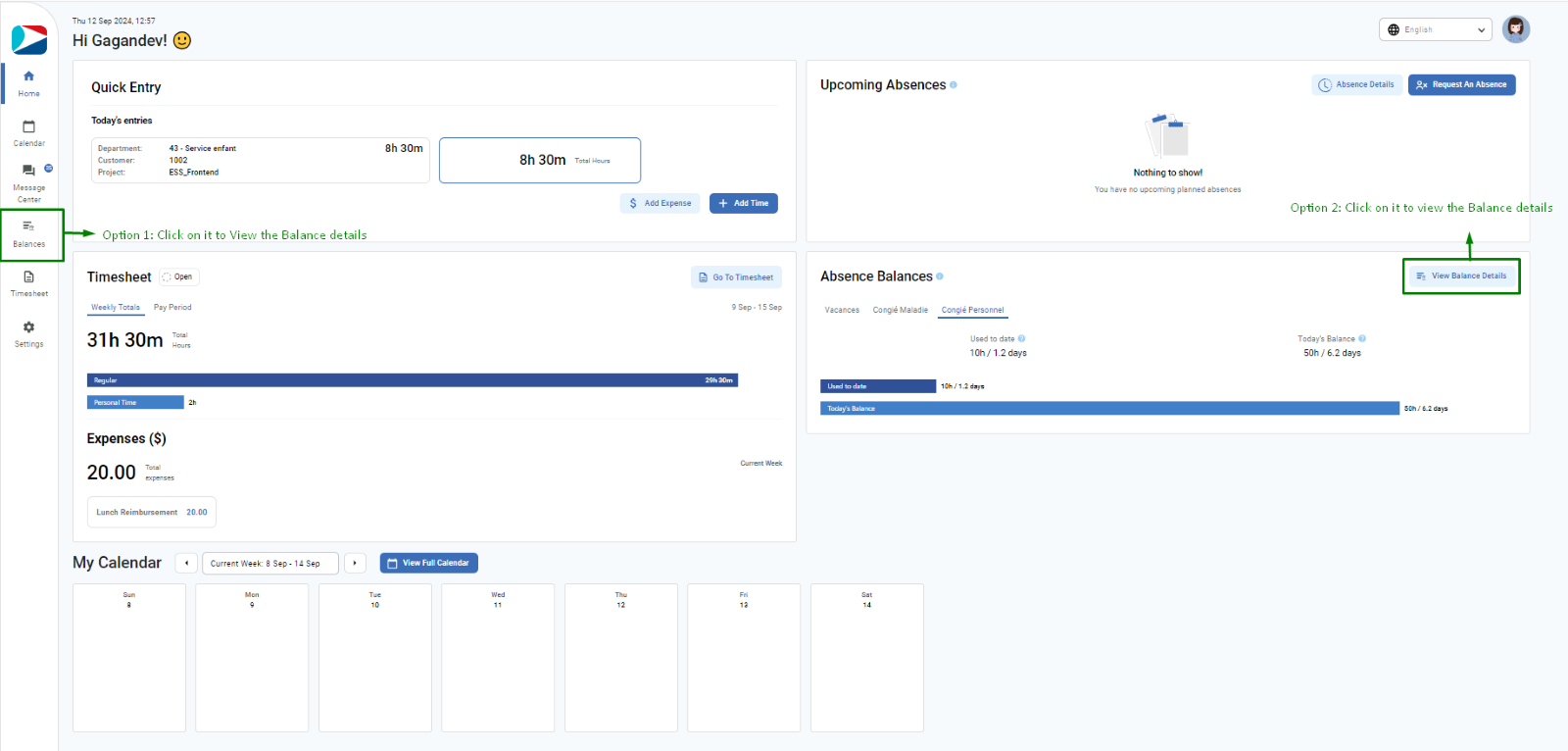Go to next calendar week
The image size is (1568, 751).
tap(355, 563)
